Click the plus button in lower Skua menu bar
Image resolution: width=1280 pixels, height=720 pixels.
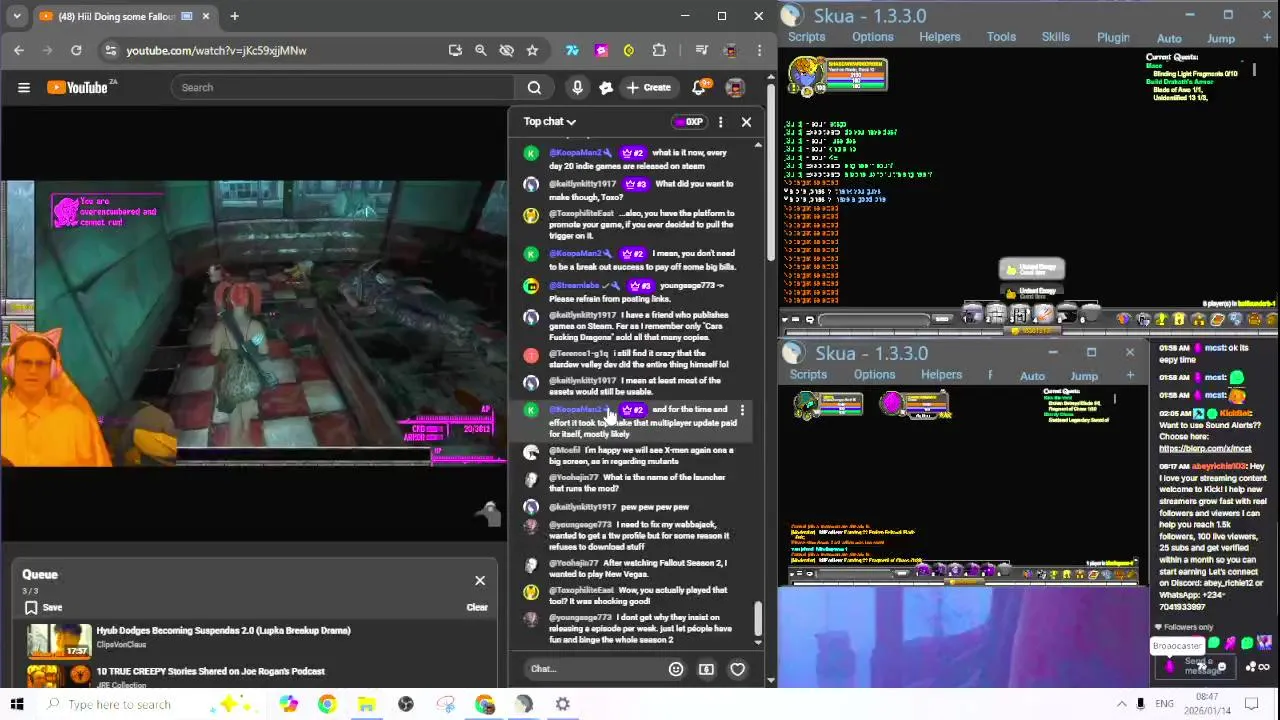[x=1130, y=375]
